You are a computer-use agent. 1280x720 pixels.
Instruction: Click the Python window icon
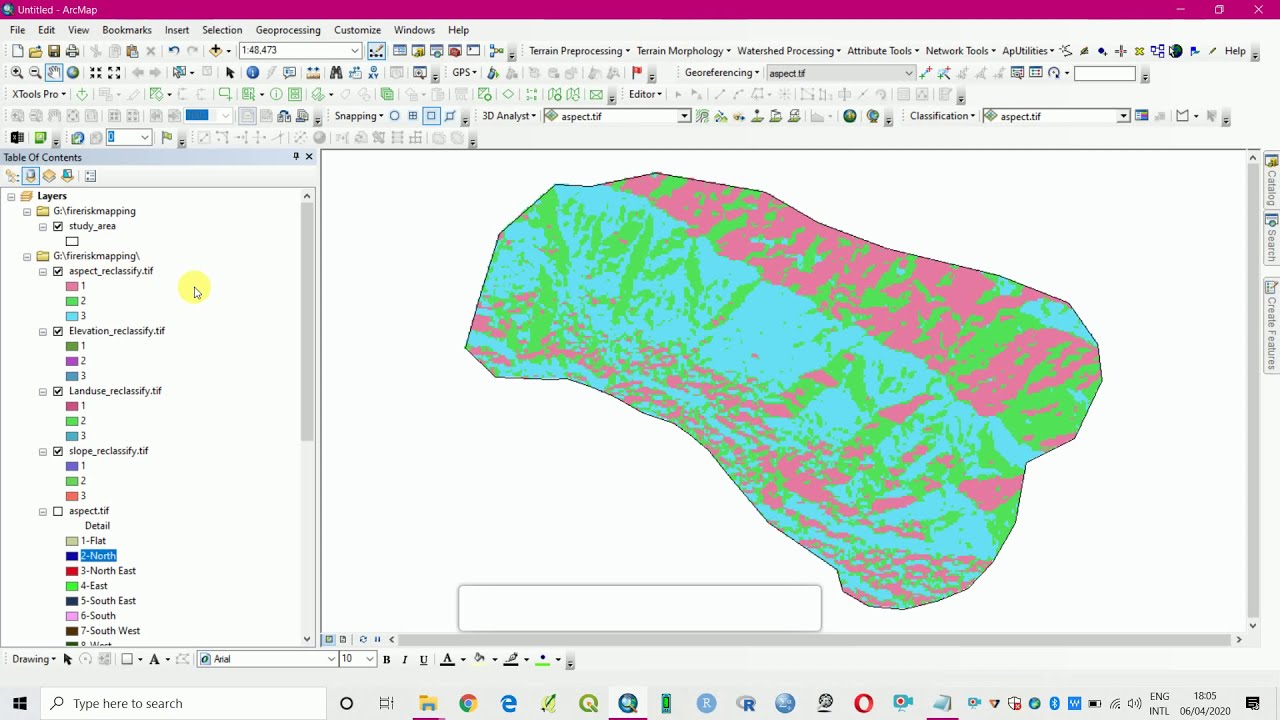pos(473,51)
